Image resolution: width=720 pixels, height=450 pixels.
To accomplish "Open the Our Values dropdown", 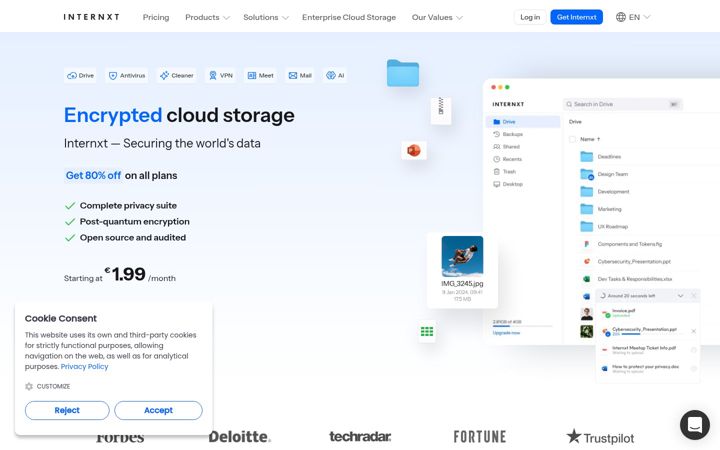I will [437, 17].
